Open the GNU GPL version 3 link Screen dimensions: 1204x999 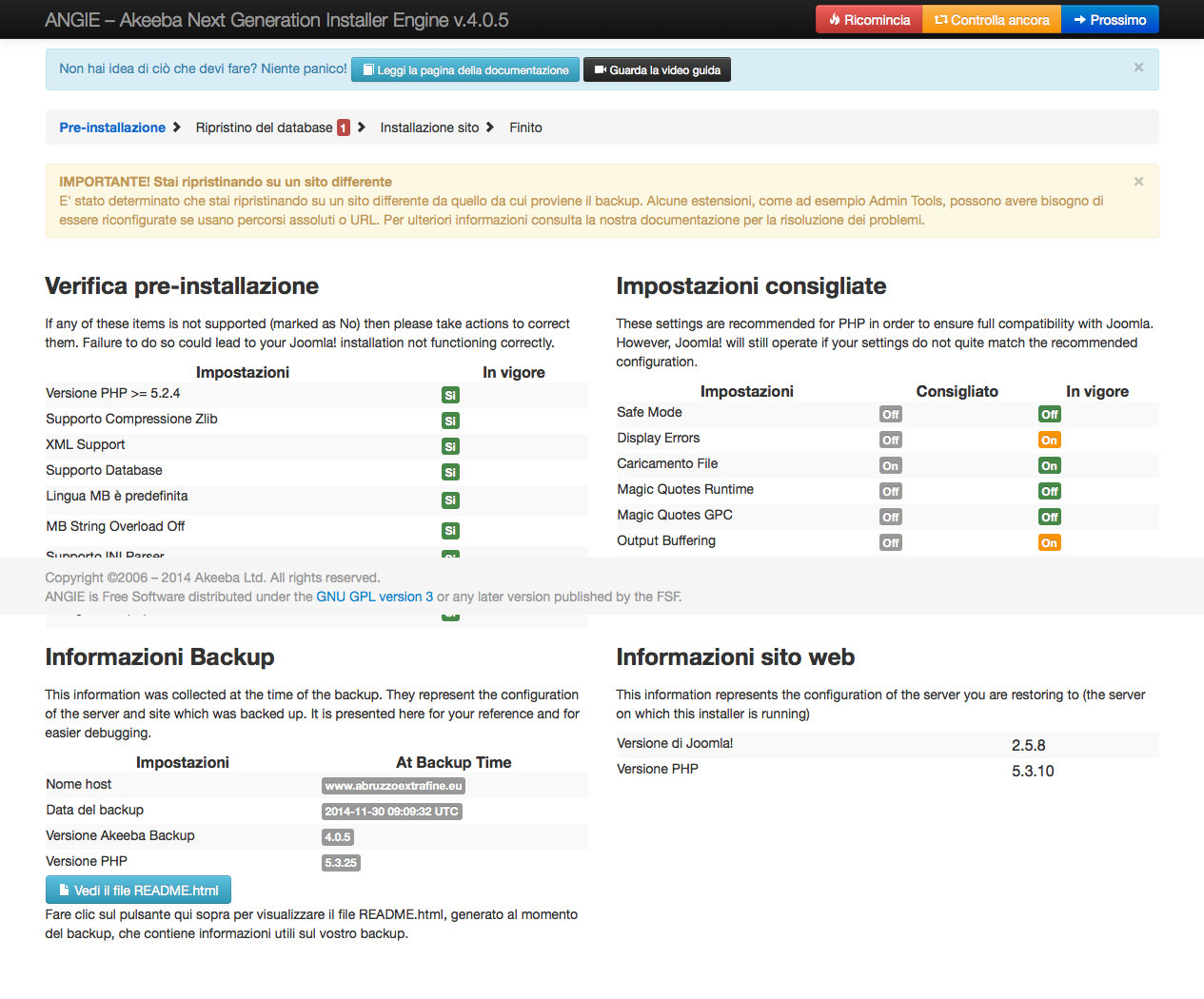click(x=375, y=597)
